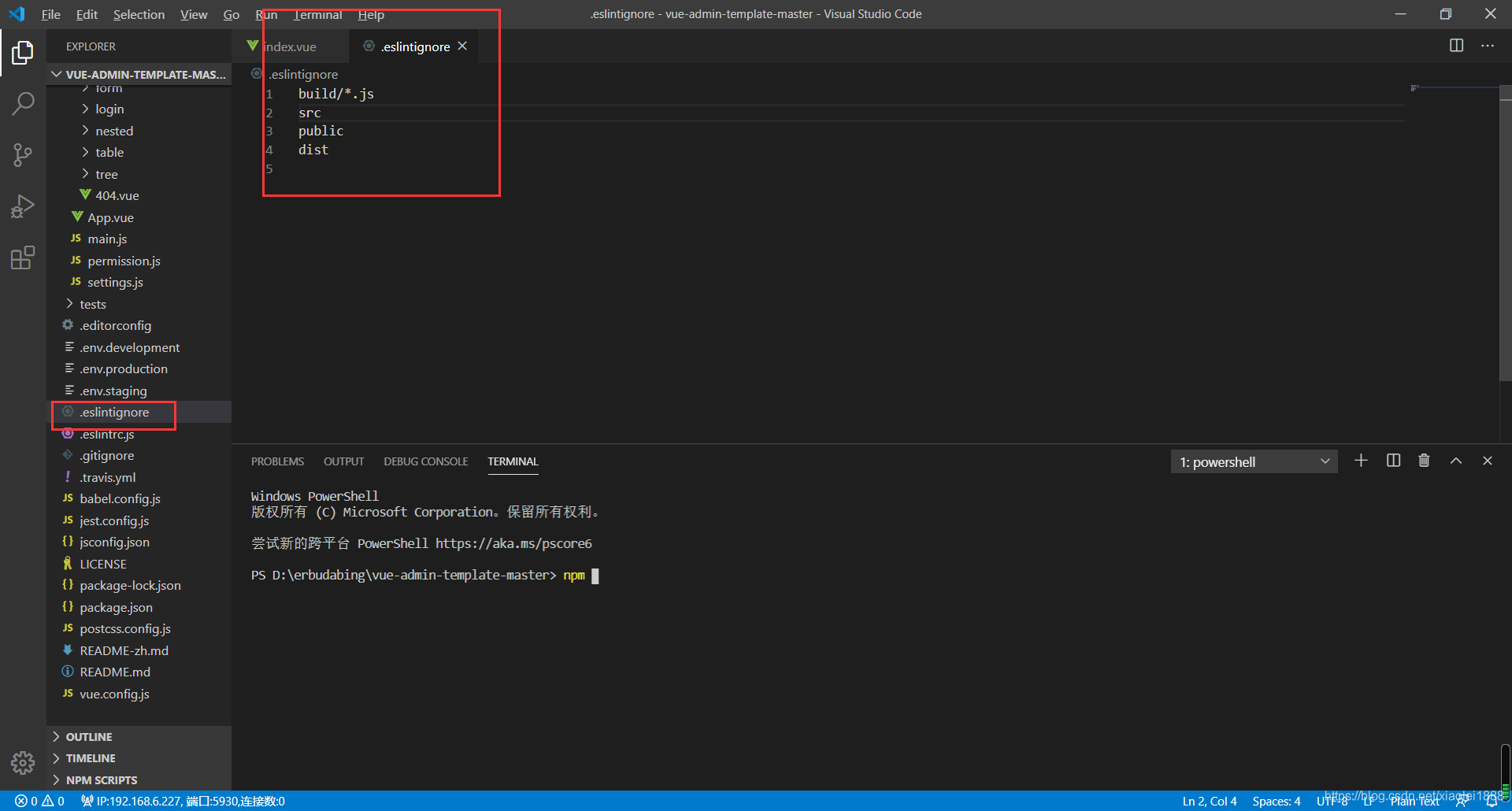Image resolution: width=1512 pixels, height=811 pixels.
Task: Open the Edit menu
Action: coord(87,14)
